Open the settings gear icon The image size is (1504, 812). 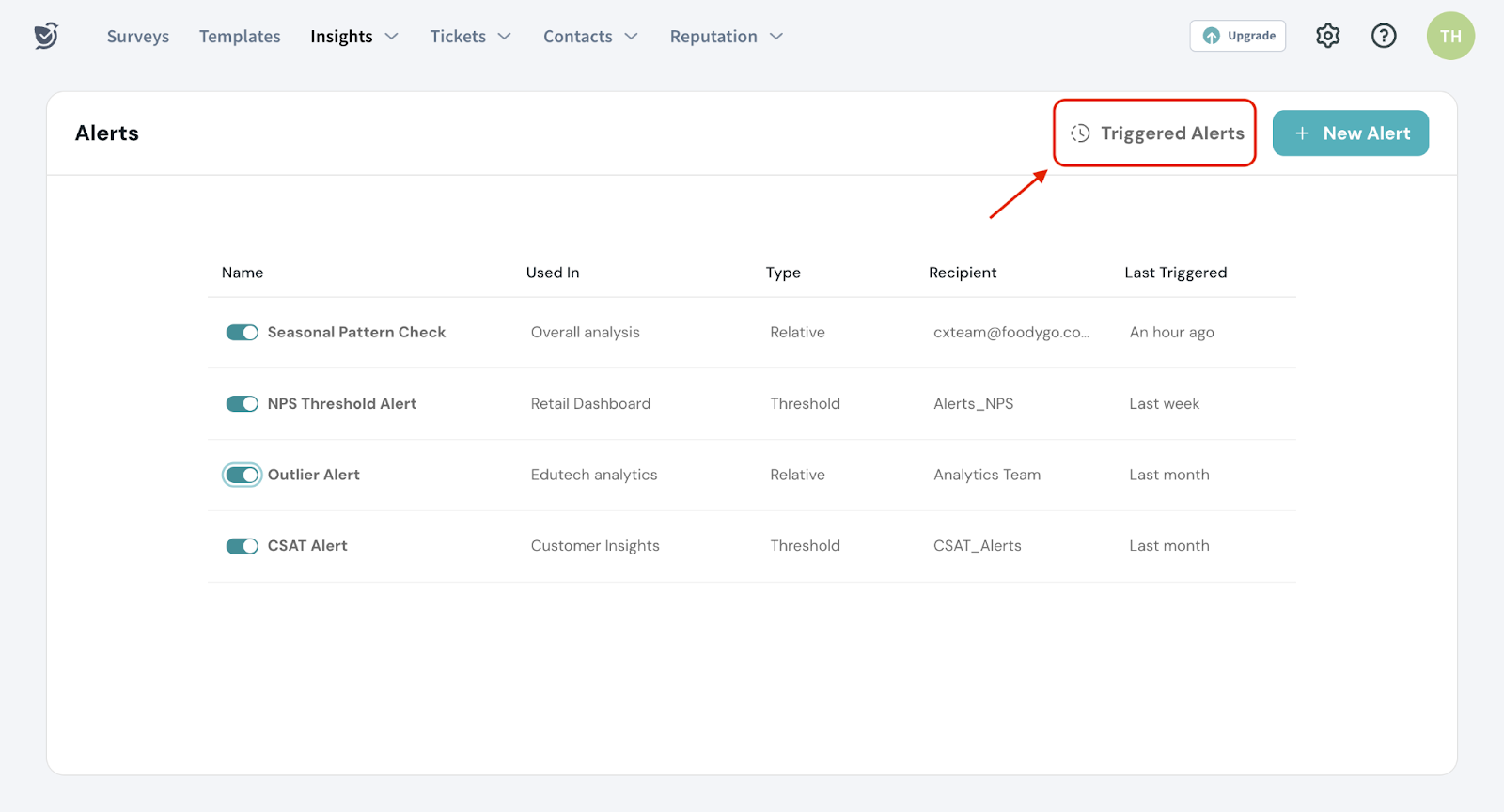tap(1327, 36)
